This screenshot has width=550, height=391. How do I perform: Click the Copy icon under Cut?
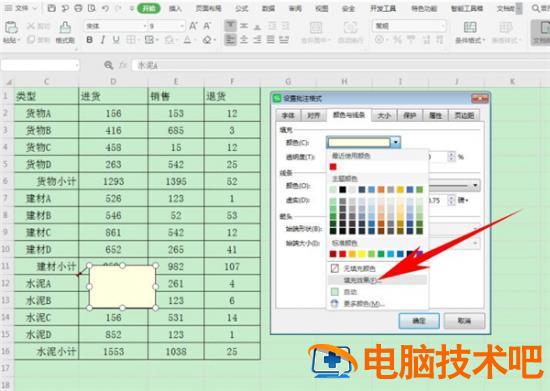tap(31, 40)
